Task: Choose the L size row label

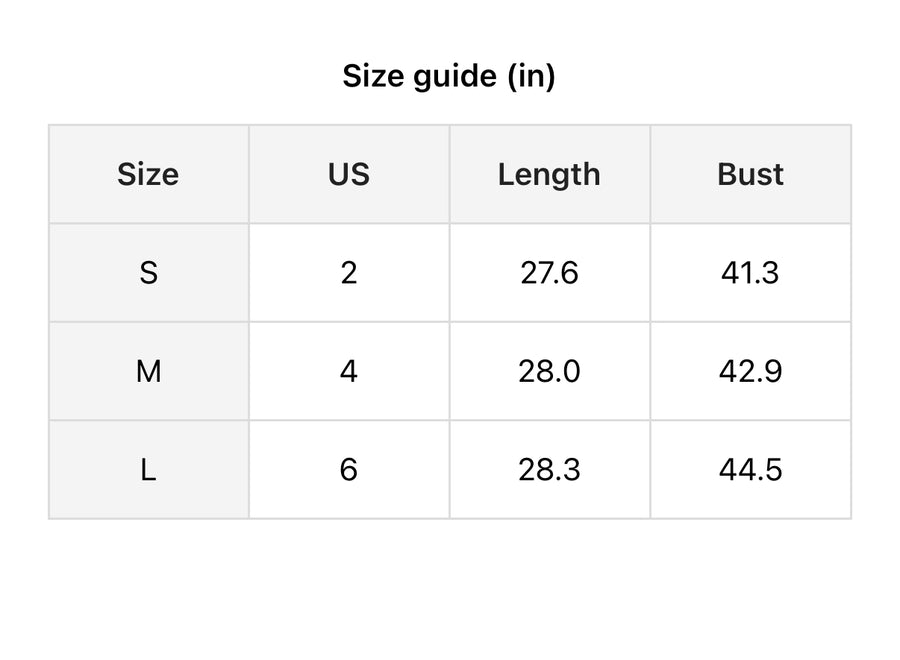Action: [148, 469]
